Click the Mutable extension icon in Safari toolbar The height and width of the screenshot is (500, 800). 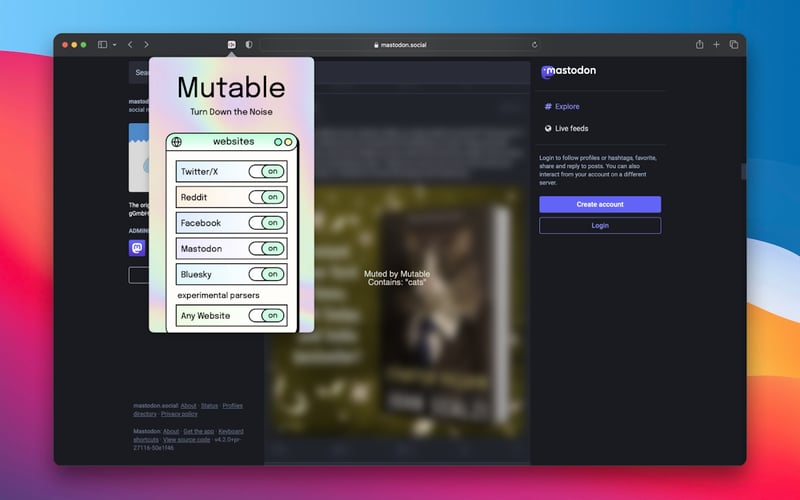point(232,45)
